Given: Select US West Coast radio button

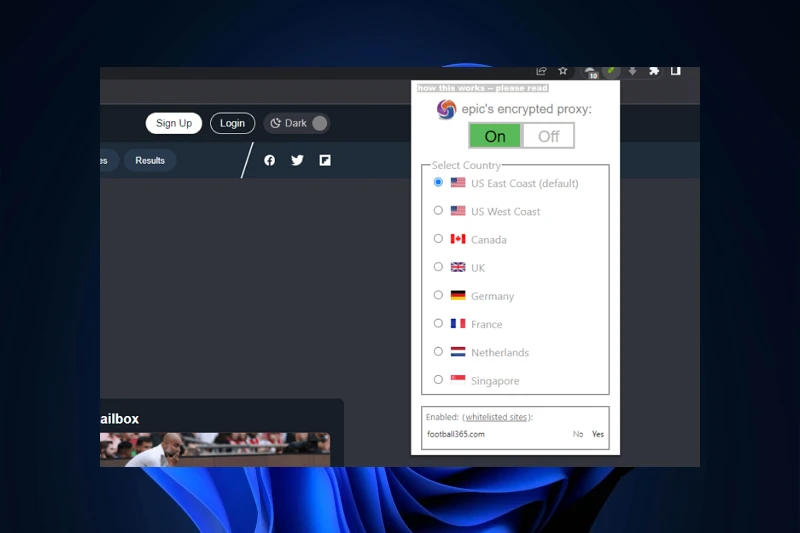Looking at the screenshot, I should (438, 210).
